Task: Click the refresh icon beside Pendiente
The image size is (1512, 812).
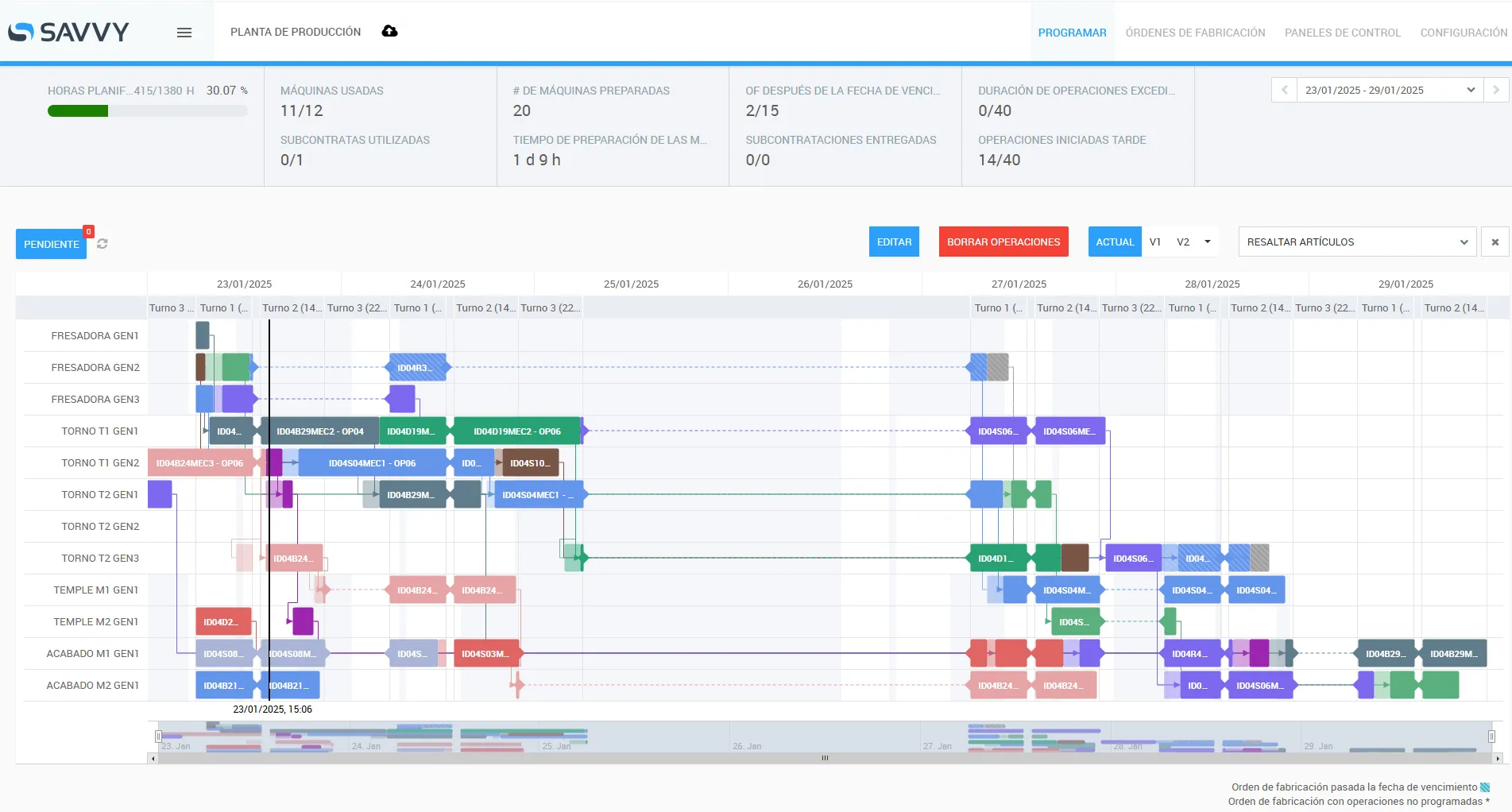Action: [x=102, y=244]
